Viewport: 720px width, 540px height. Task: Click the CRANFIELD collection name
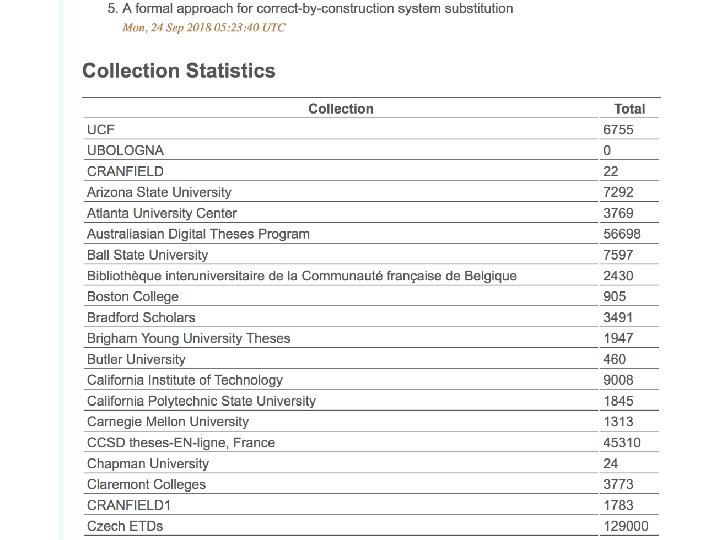pos(125,171)
